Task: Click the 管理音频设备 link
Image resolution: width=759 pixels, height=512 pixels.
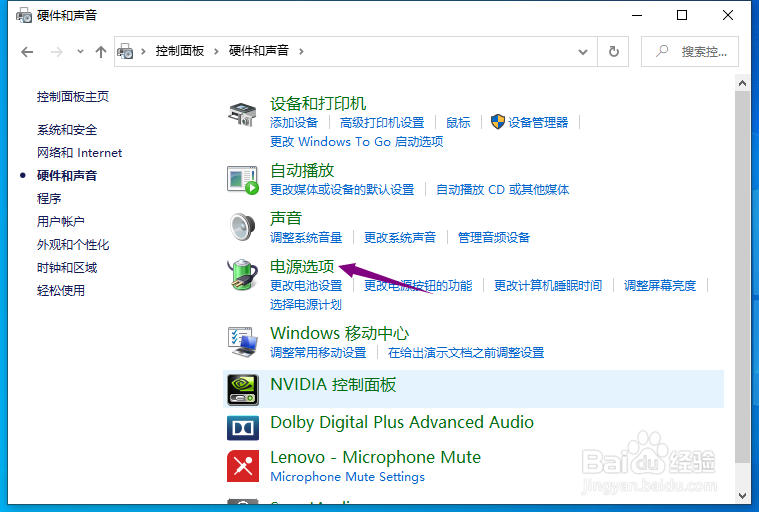Action: 494,238
